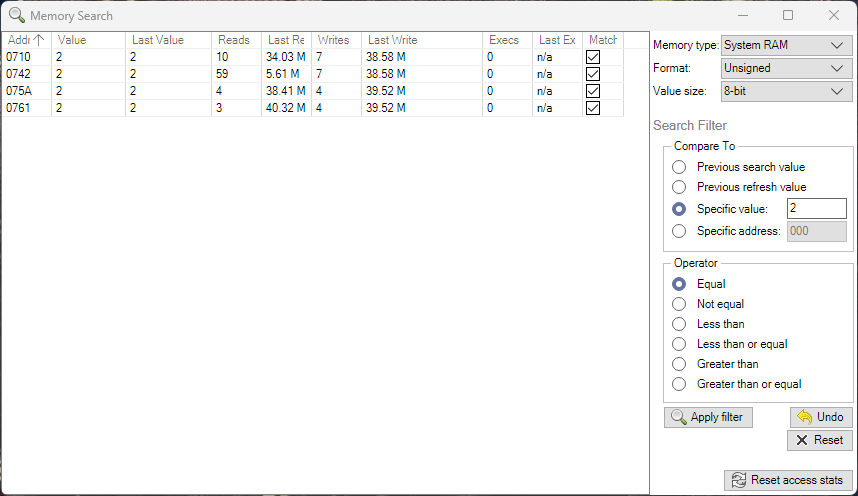Click Last Read value 38.41 M
Image resolution: width=858 pixels, height=496 pixels.
[286, 91]
